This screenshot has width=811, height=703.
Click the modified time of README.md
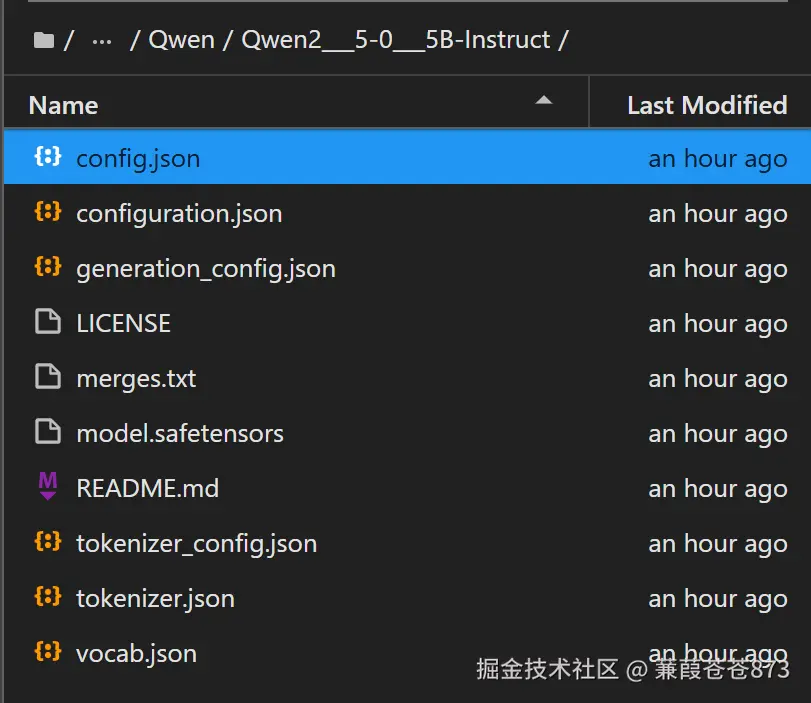click(718, 489)
